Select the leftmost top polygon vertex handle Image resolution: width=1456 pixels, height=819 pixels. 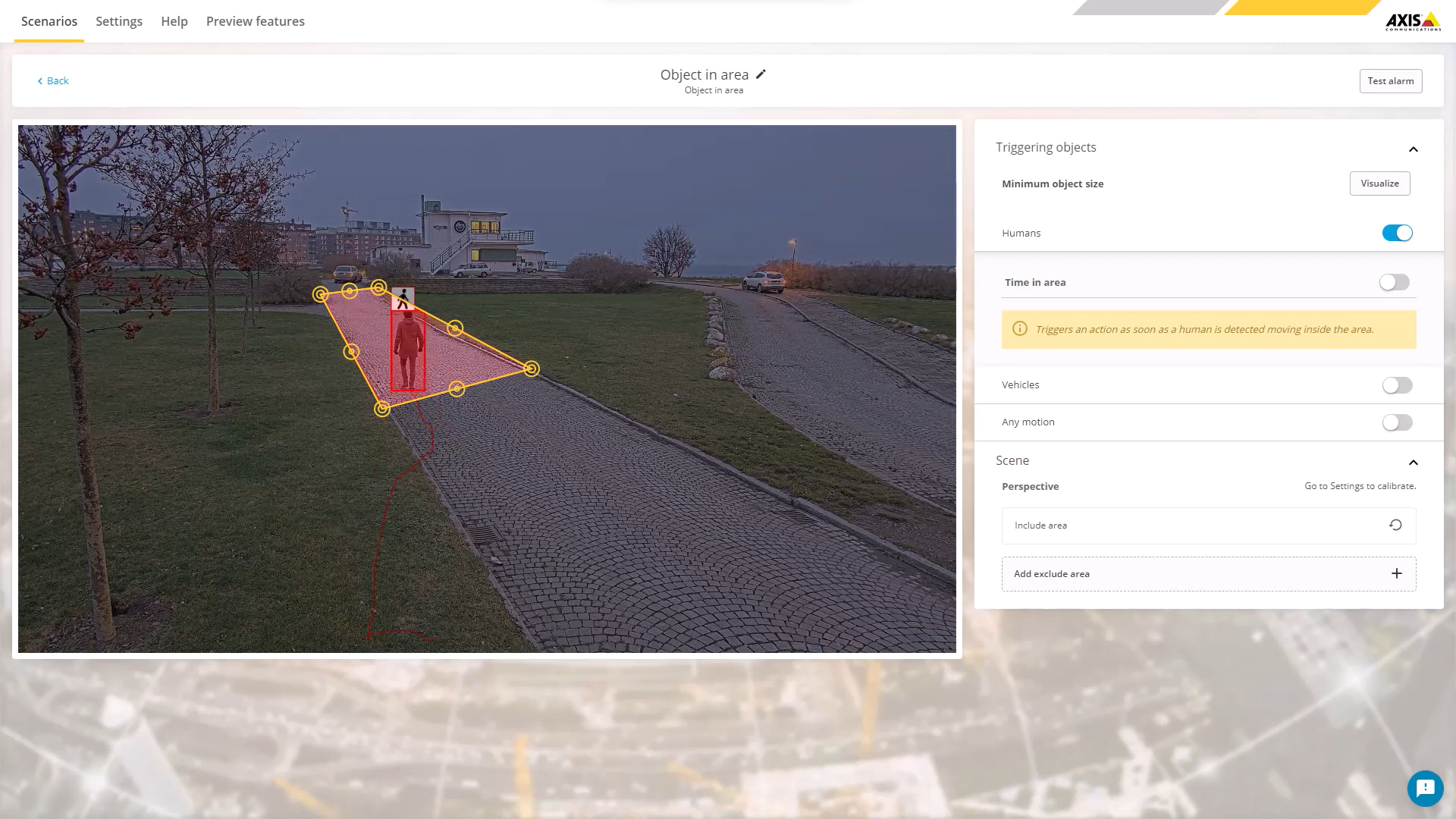pyautogui.click(x=321, y=294)
